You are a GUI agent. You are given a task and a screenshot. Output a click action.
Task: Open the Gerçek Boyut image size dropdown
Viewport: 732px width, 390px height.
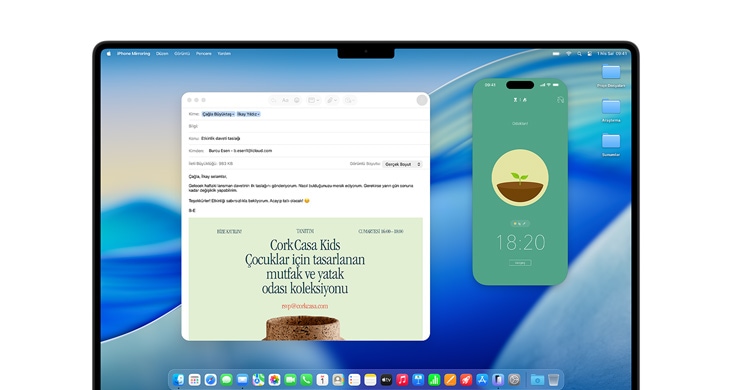[x=402, y=164]
